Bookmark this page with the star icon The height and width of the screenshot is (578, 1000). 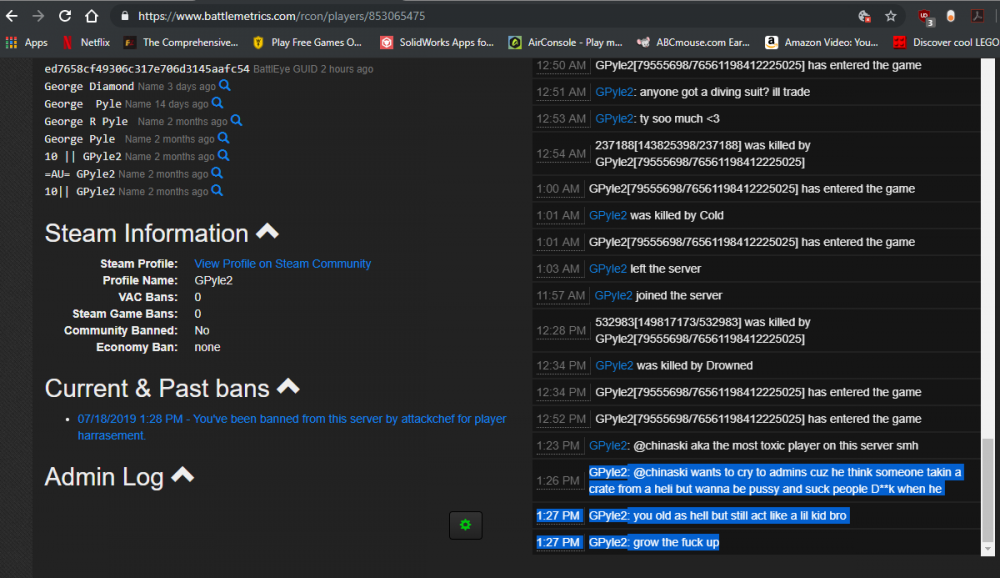pyautogui.click(x=890, y=16)
